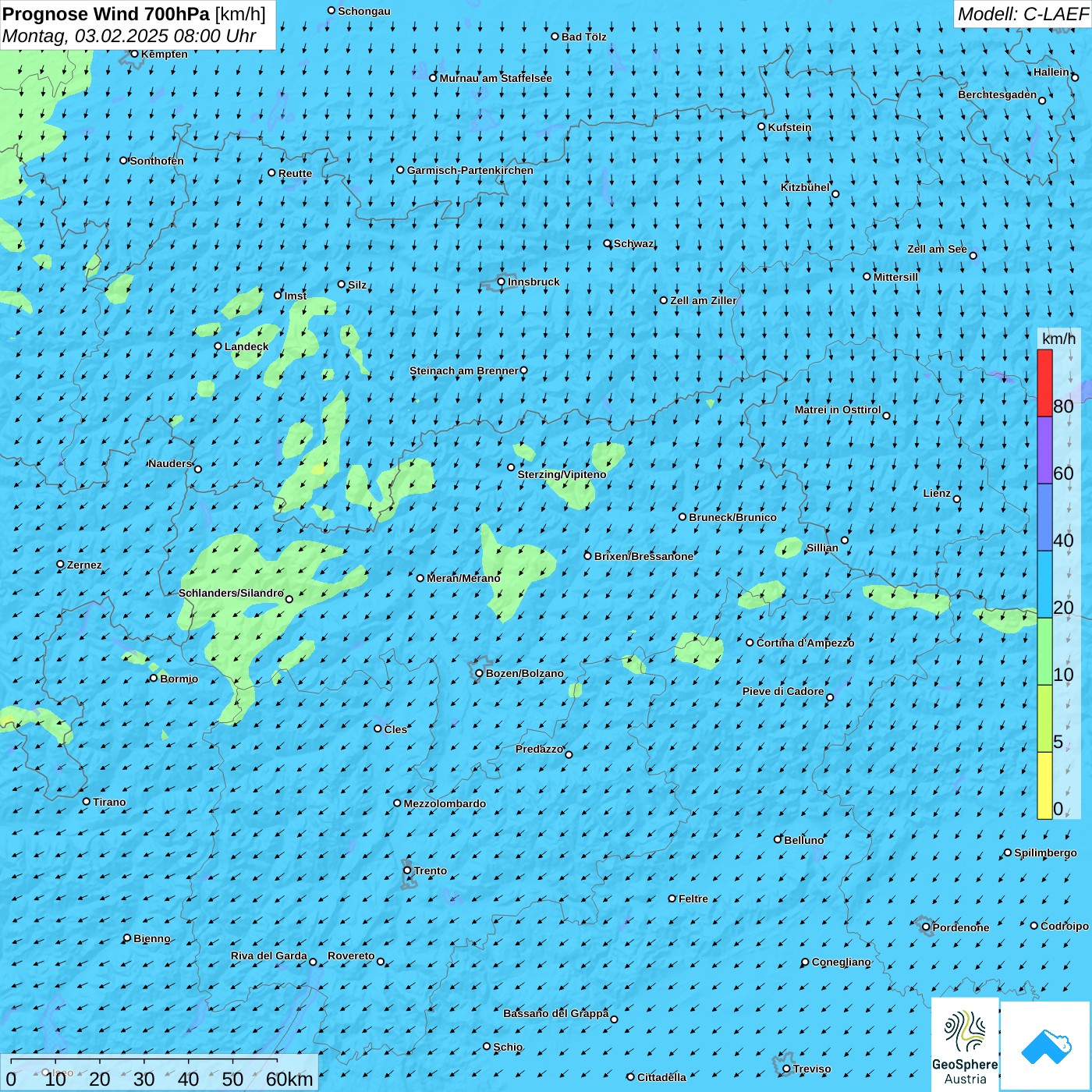Click the Lienz city label
The height and width of the screenshot is (1092, 1092).
(x=937, y=493)
